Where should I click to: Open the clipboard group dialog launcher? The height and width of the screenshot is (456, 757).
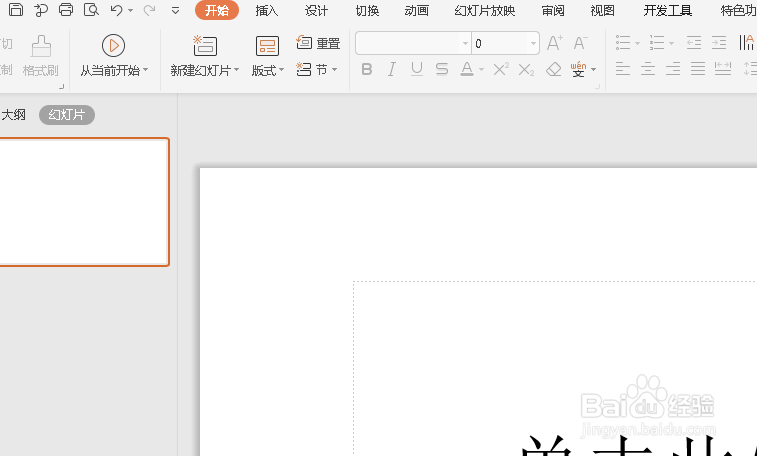pos(61,87)
